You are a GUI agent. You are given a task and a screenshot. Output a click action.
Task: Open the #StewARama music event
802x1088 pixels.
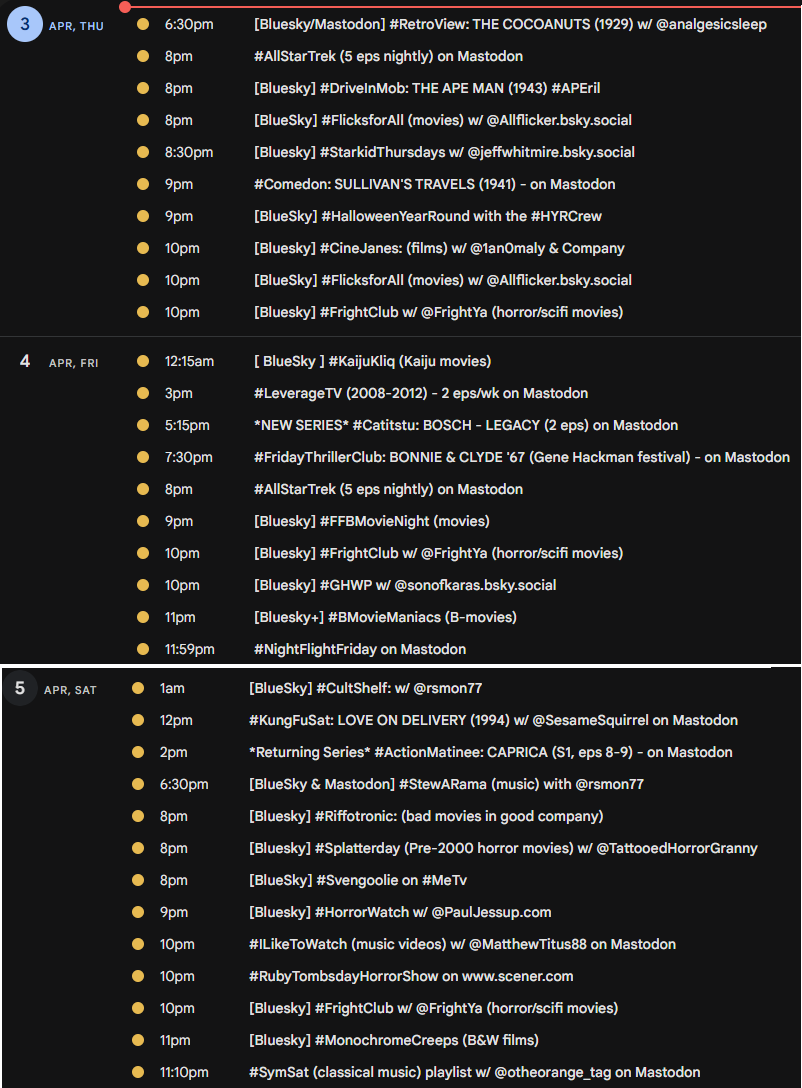pos(446,783)
